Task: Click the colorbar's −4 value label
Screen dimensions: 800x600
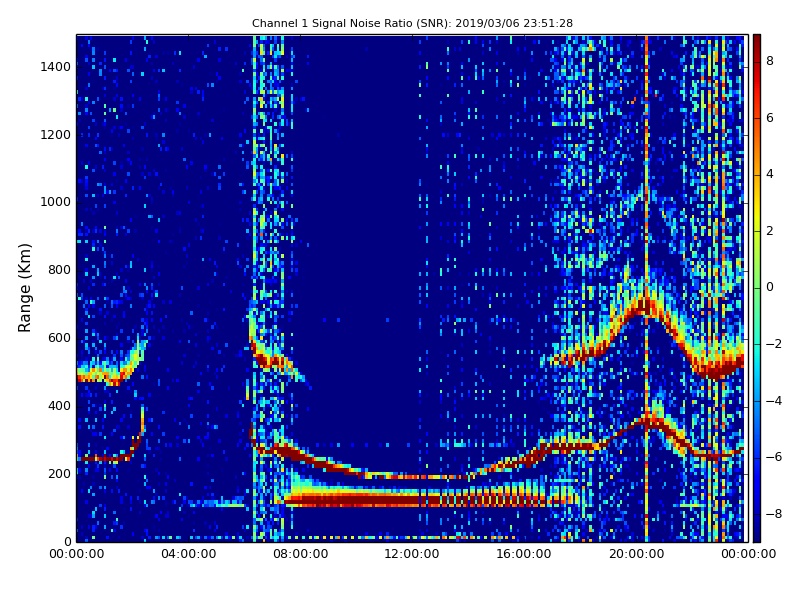Action: point(774,401)
